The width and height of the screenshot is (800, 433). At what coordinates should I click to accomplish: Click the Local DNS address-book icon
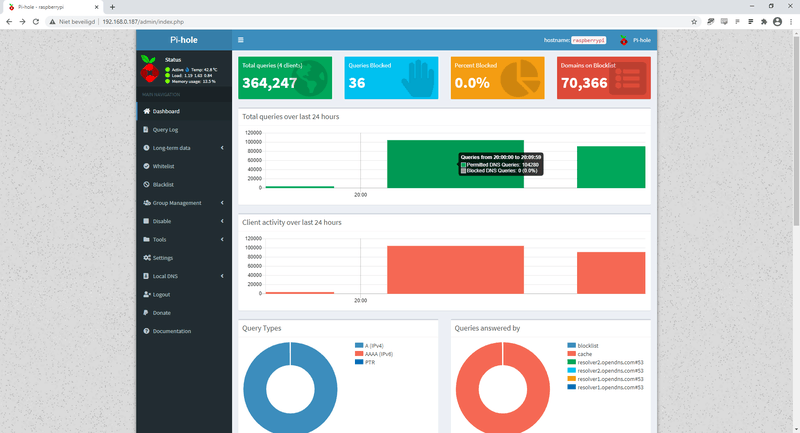click(x=146, y=276)
